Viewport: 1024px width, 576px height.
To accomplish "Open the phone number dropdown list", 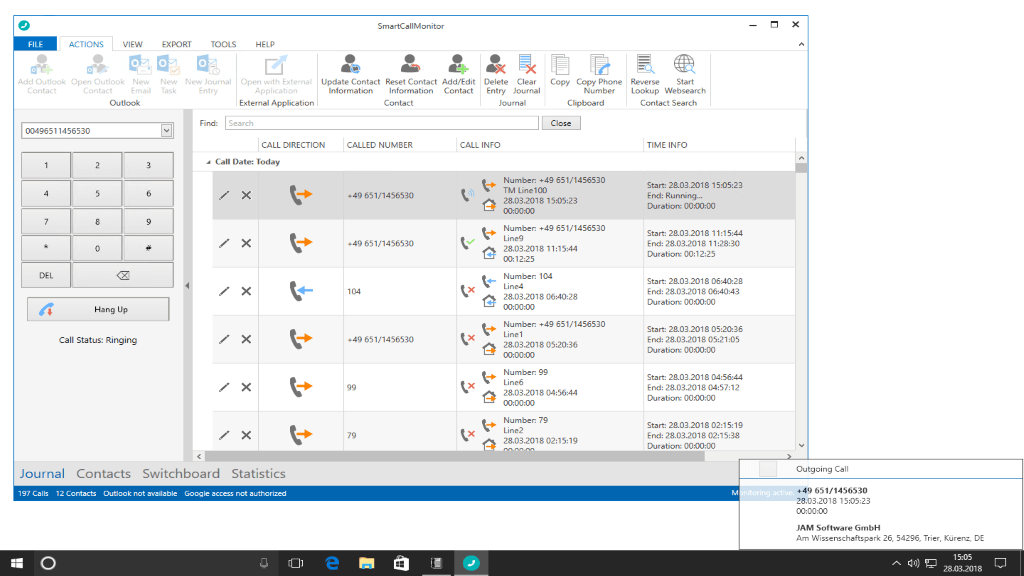I will pyautogui.click(x=167, y=131).
